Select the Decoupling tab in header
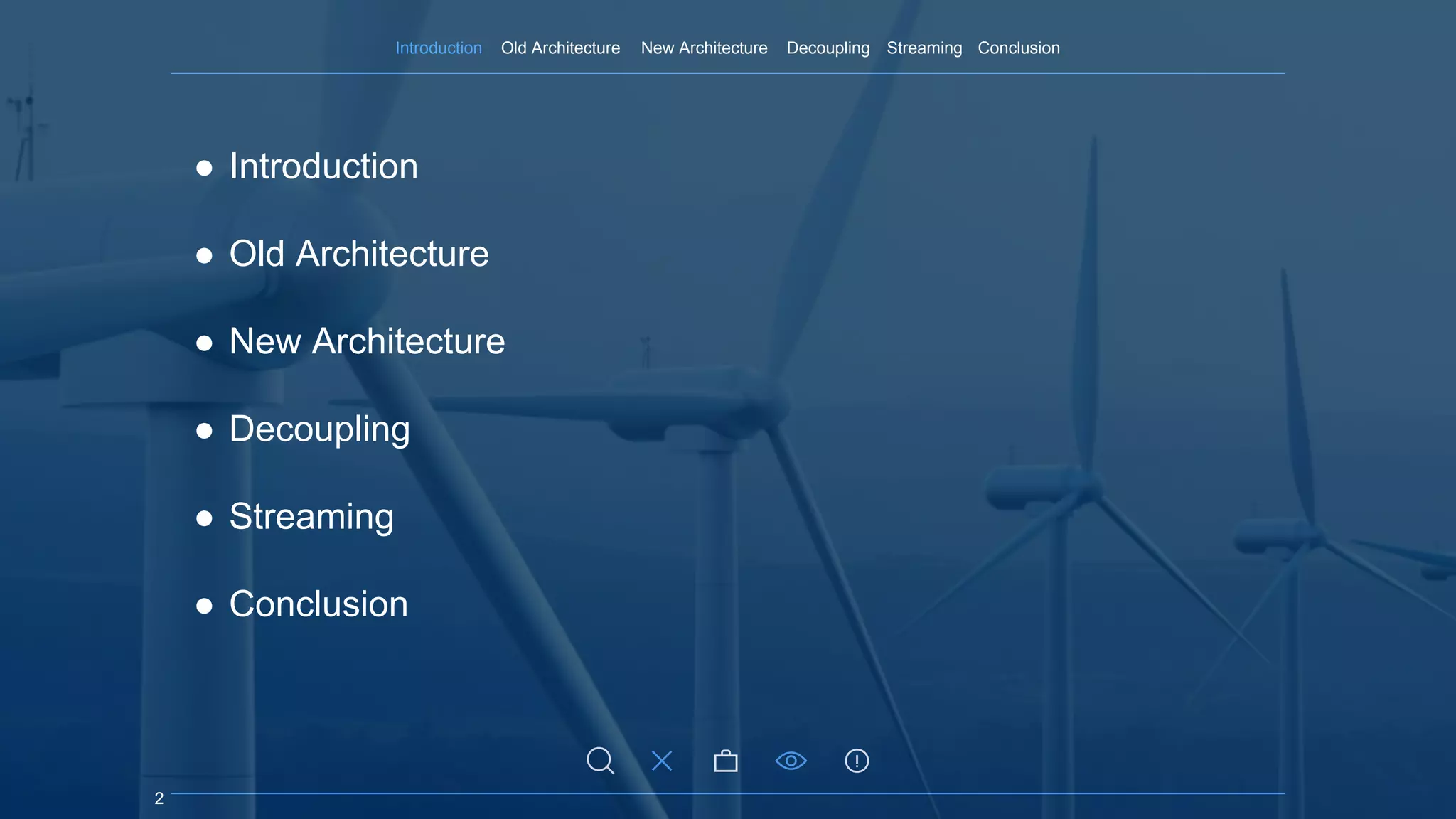The width and height of the screenshot is (1456, 819). coord(828,48)
